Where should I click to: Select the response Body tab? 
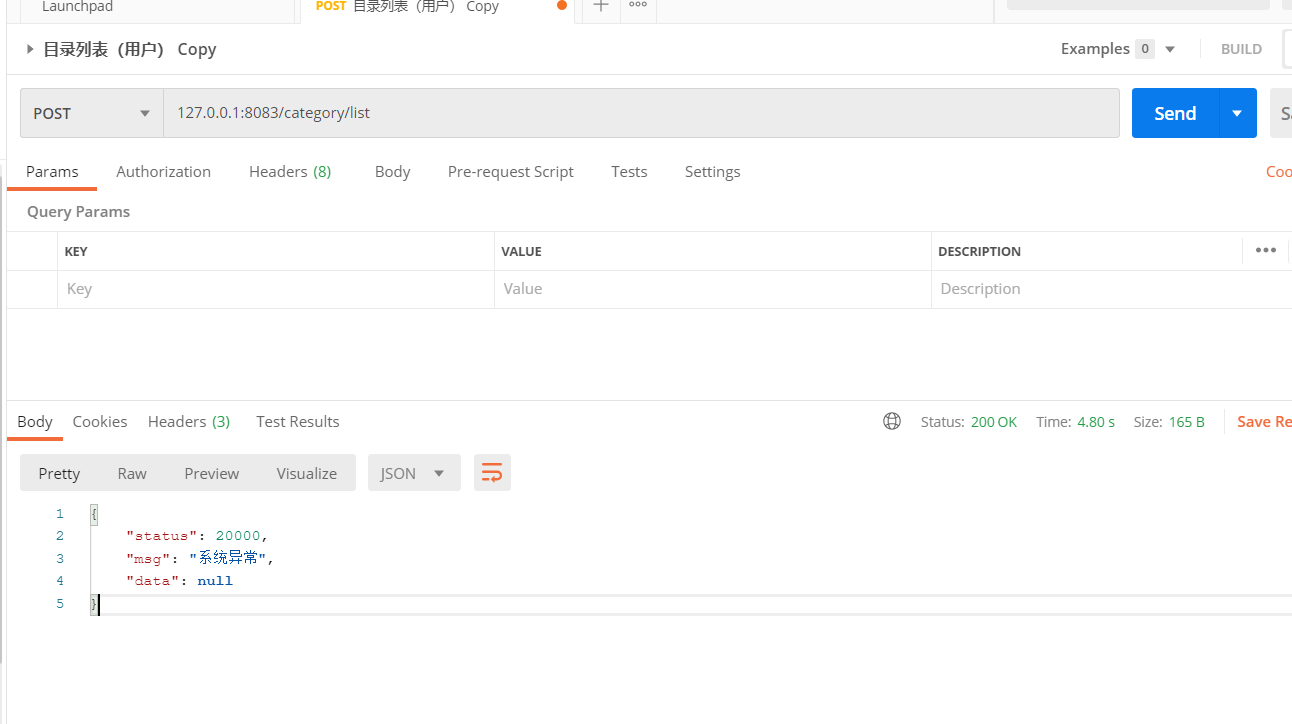pyautogui.click(x=35, y=422)
